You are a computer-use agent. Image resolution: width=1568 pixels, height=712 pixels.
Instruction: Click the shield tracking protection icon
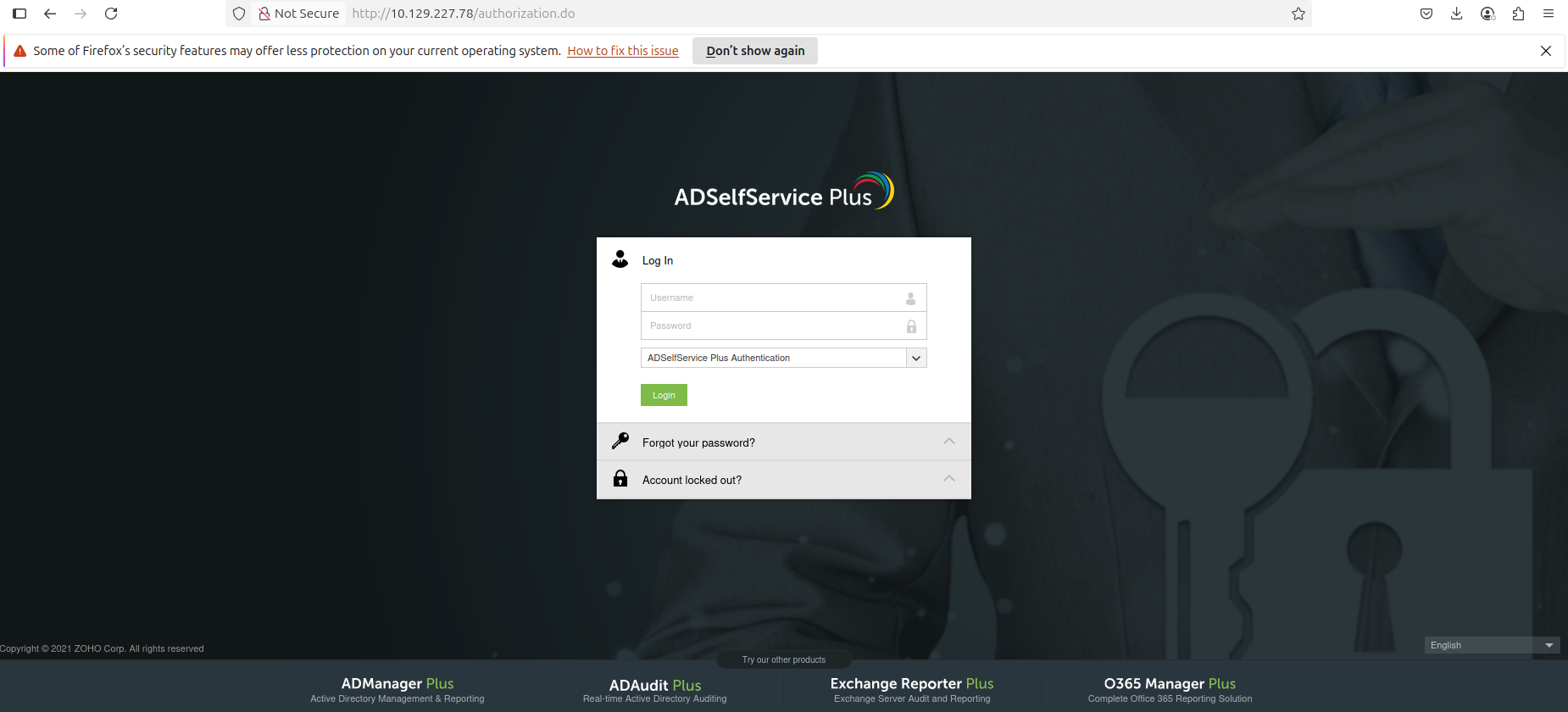point(239,14)
